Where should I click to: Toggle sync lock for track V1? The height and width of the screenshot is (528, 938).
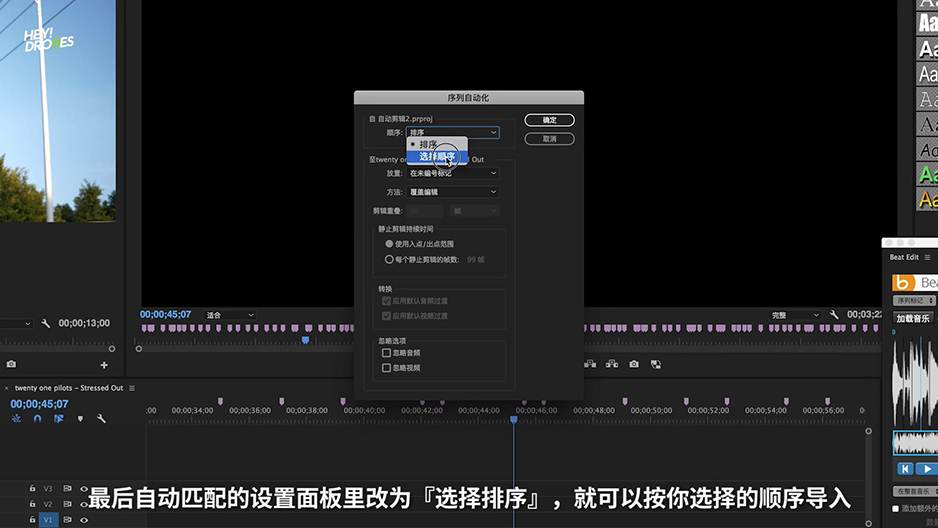[67, 520]
